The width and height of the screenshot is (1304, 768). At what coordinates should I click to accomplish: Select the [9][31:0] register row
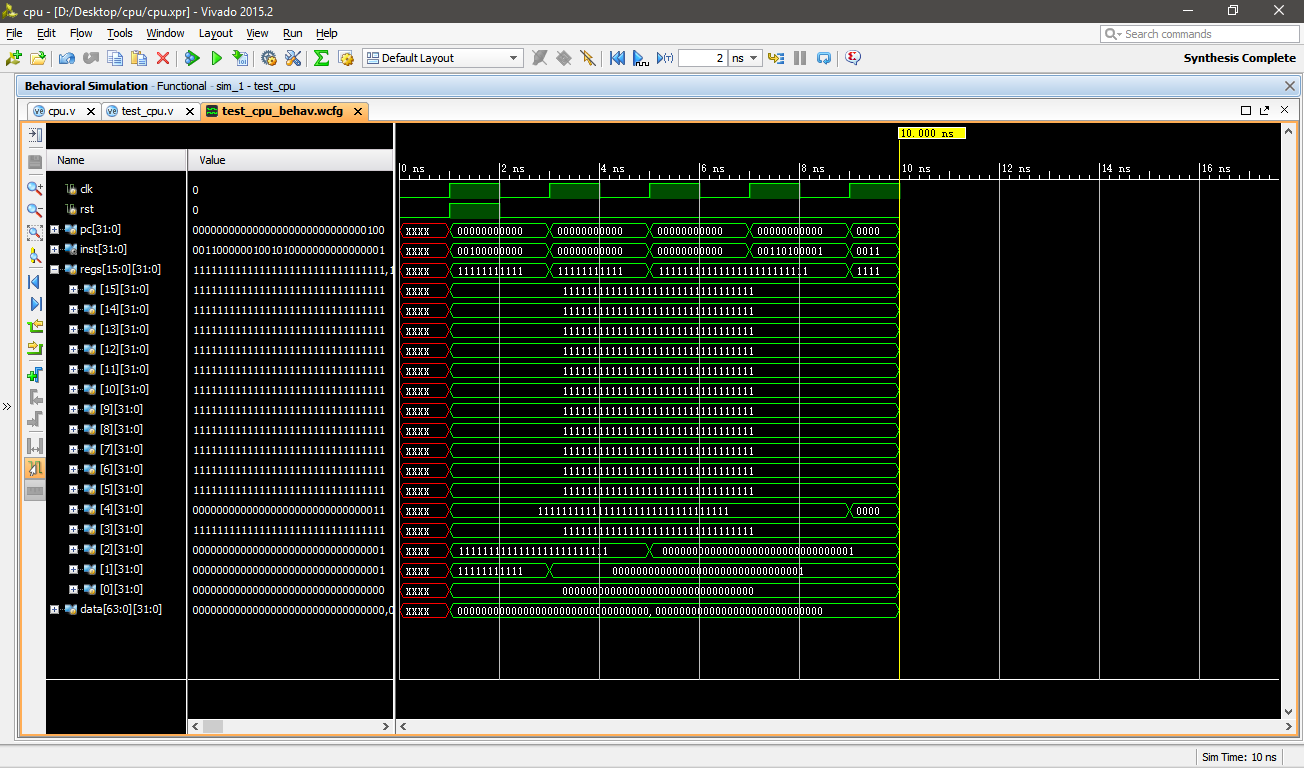(117, 409)
